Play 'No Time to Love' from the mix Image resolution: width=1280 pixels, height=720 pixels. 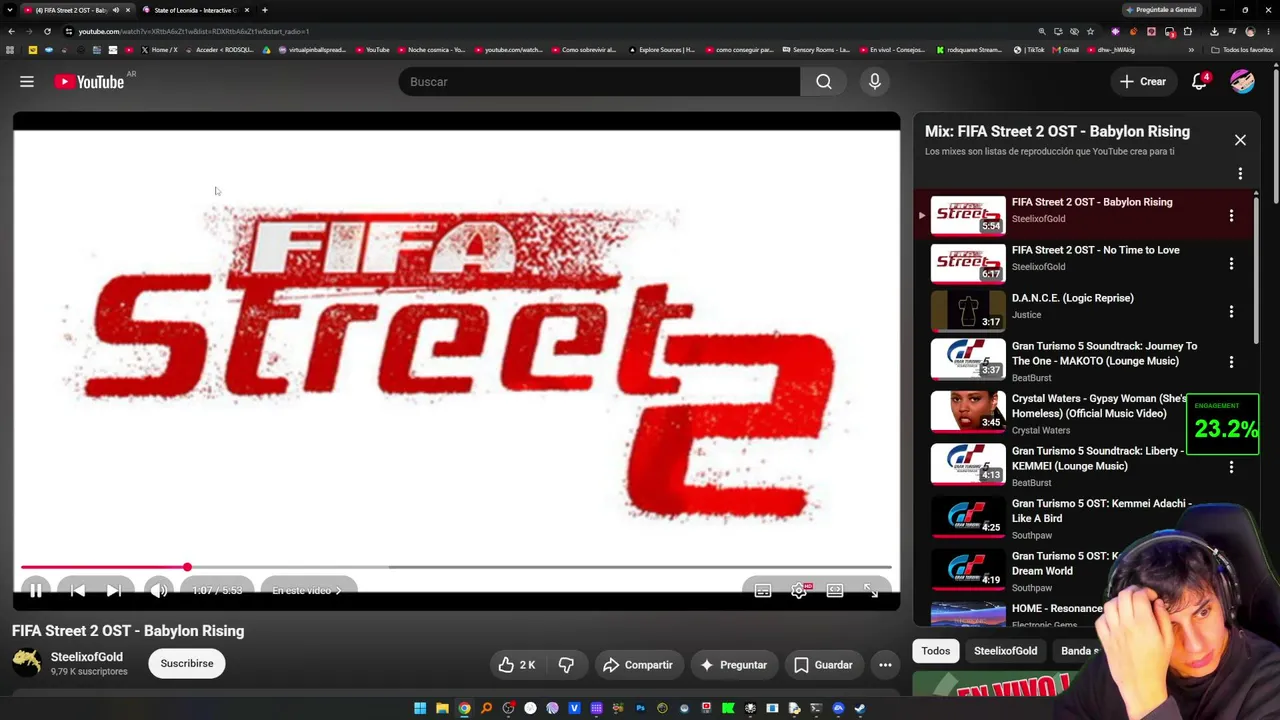click(x=968, y=263)
